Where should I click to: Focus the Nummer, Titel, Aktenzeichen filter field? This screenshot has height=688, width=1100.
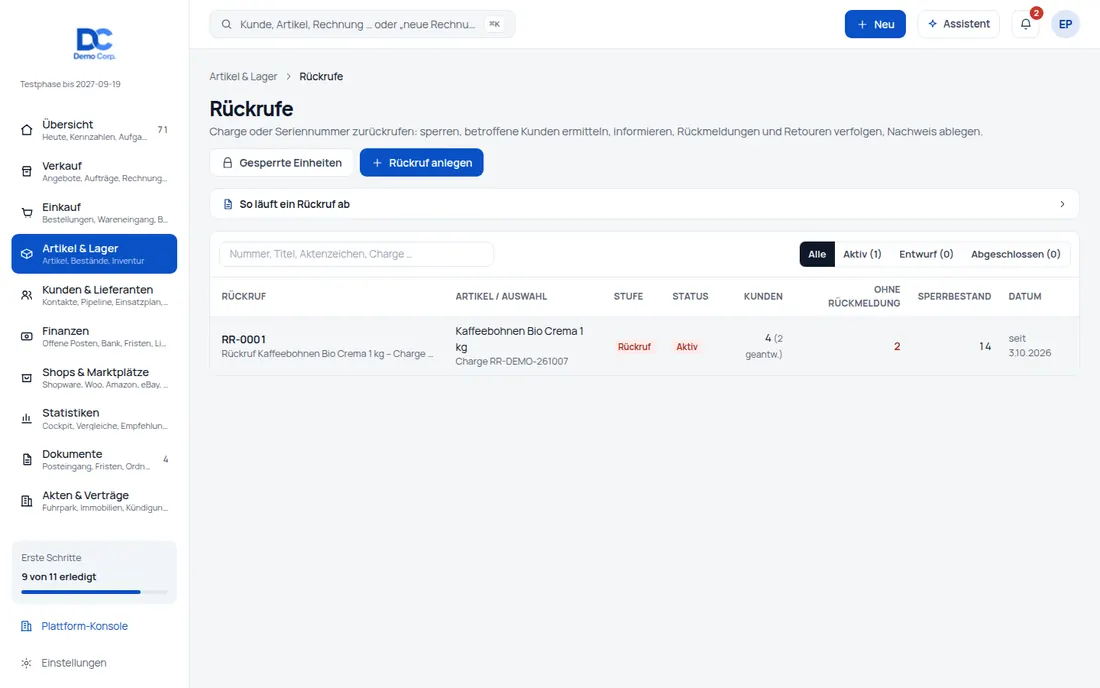click(356, 254)
